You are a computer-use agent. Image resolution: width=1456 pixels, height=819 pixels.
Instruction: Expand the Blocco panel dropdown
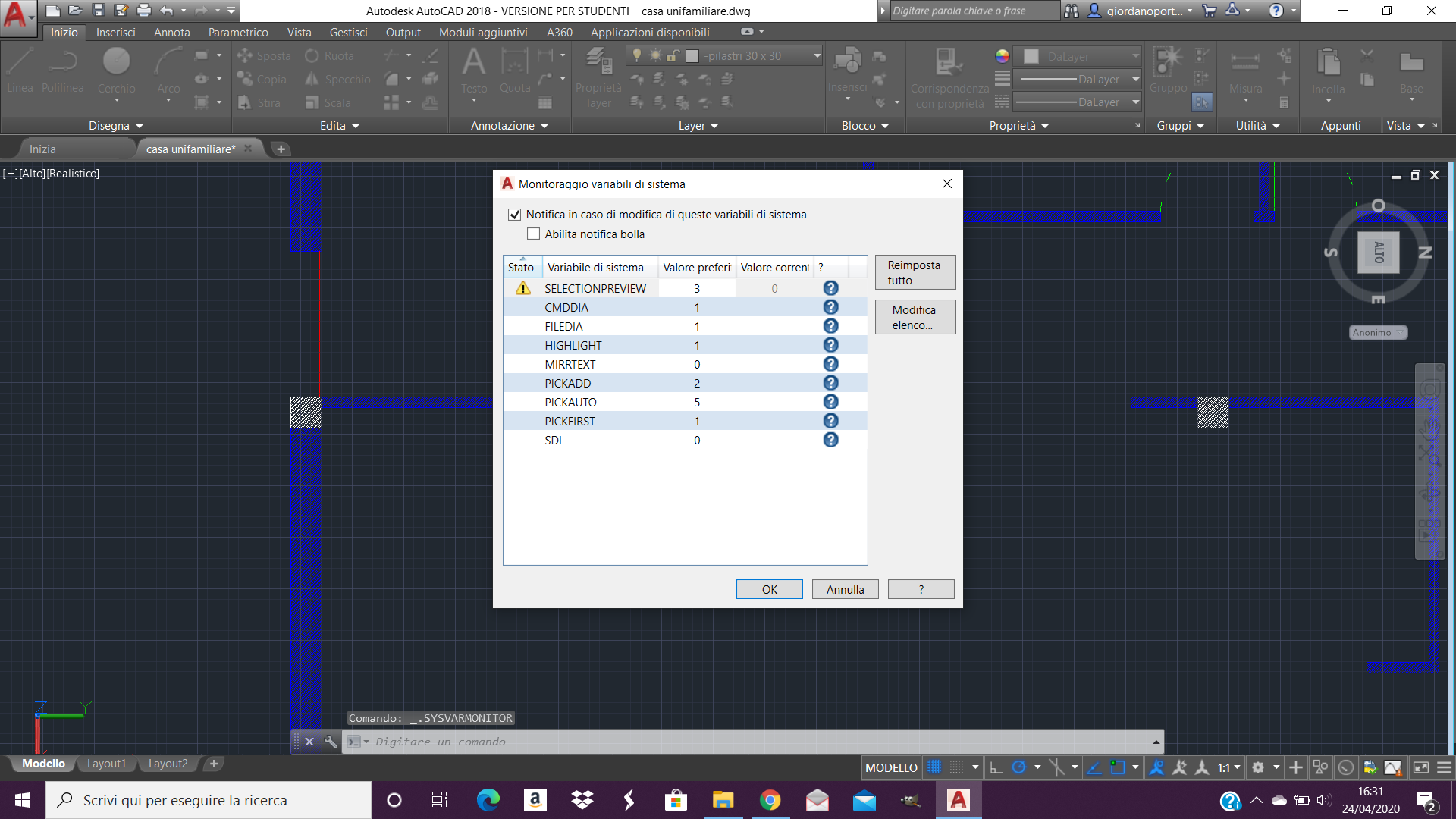pyautogui.click(x=864, y=126)
